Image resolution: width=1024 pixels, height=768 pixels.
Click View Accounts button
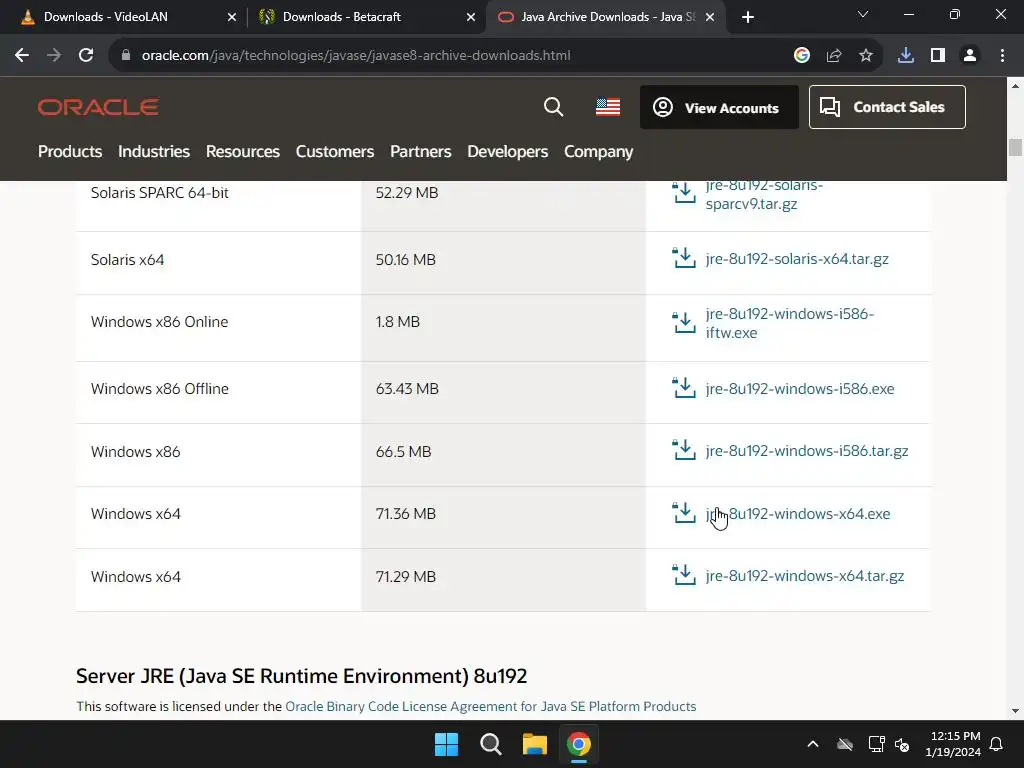tap(719, 107)
